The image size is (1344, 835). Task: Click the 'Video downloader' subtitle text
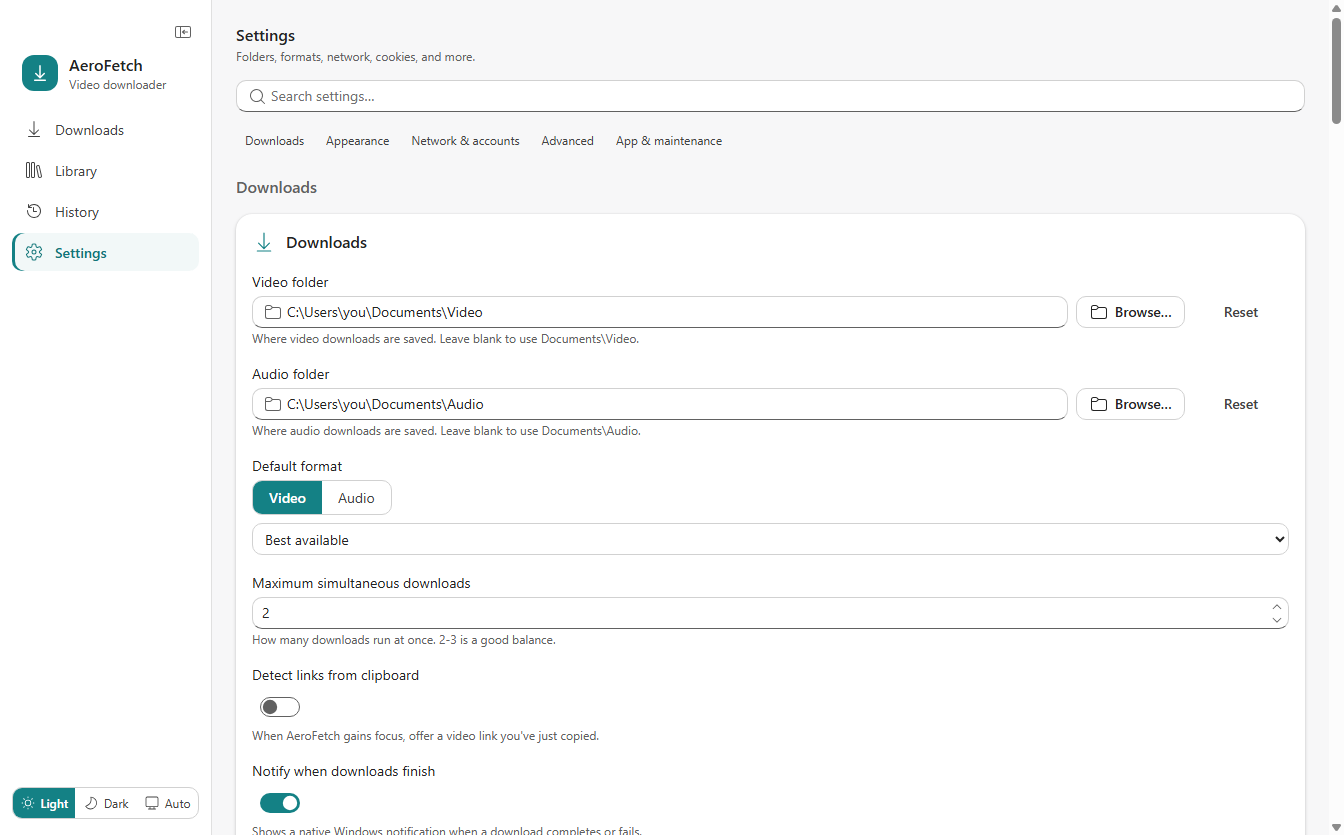coord(118,85)
